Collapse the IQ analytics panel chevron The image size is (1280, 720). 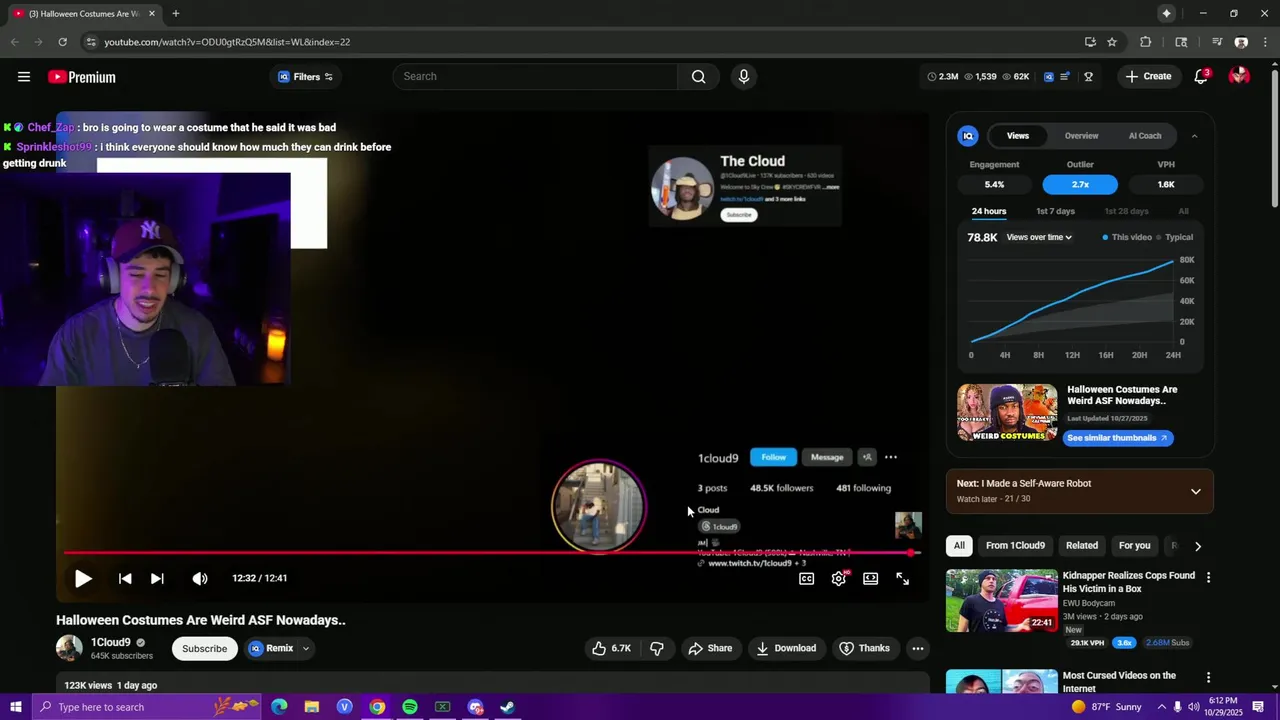[x=1194, y=136]
